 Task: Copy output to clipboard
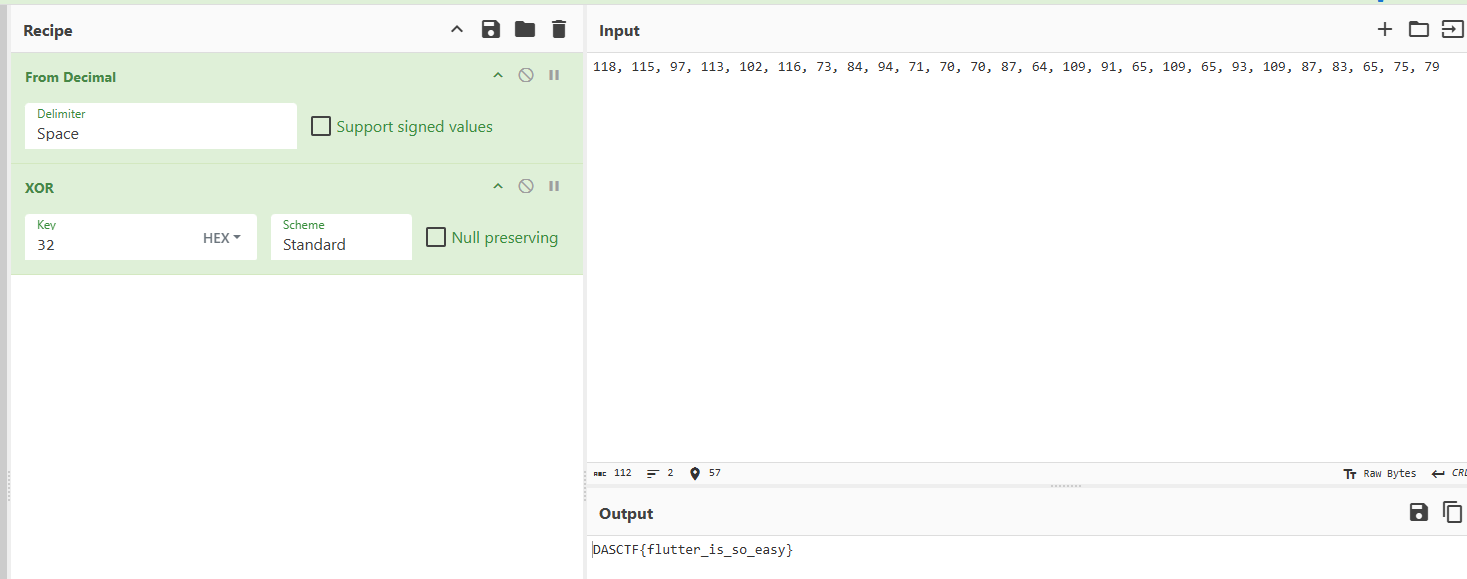[x=1452, y=513]
